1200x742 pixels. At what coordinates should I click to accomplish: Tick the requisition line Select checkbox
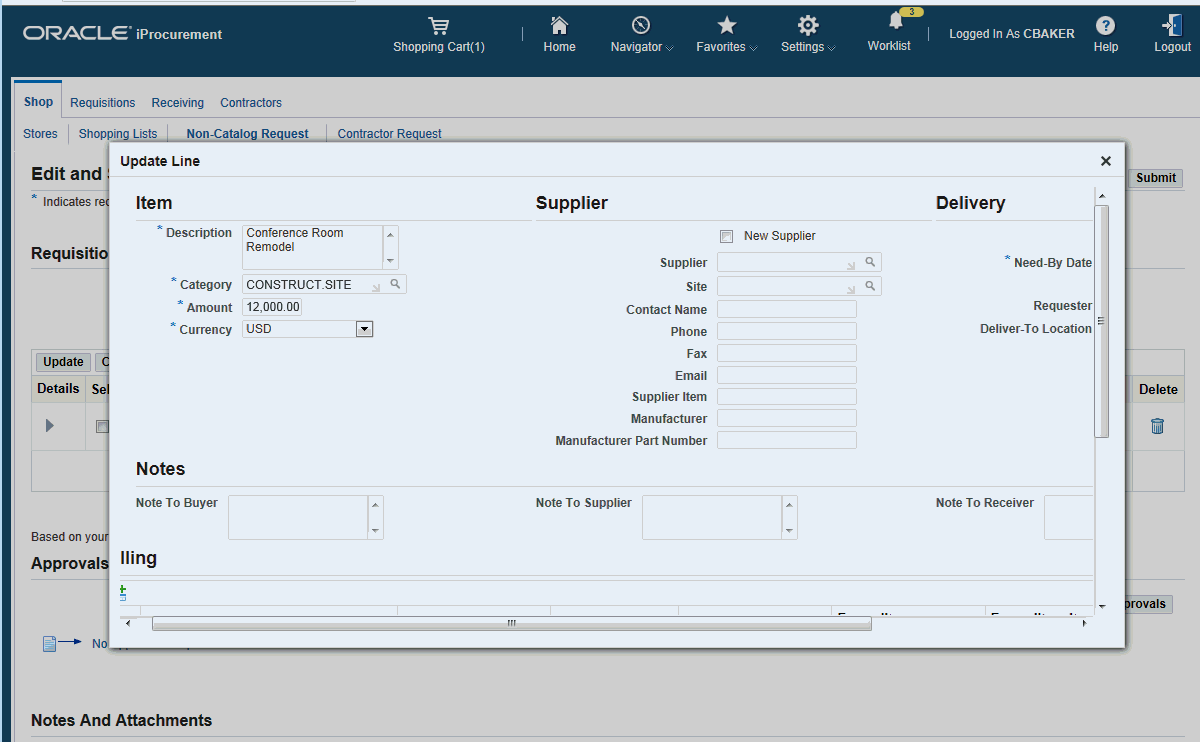102,427
